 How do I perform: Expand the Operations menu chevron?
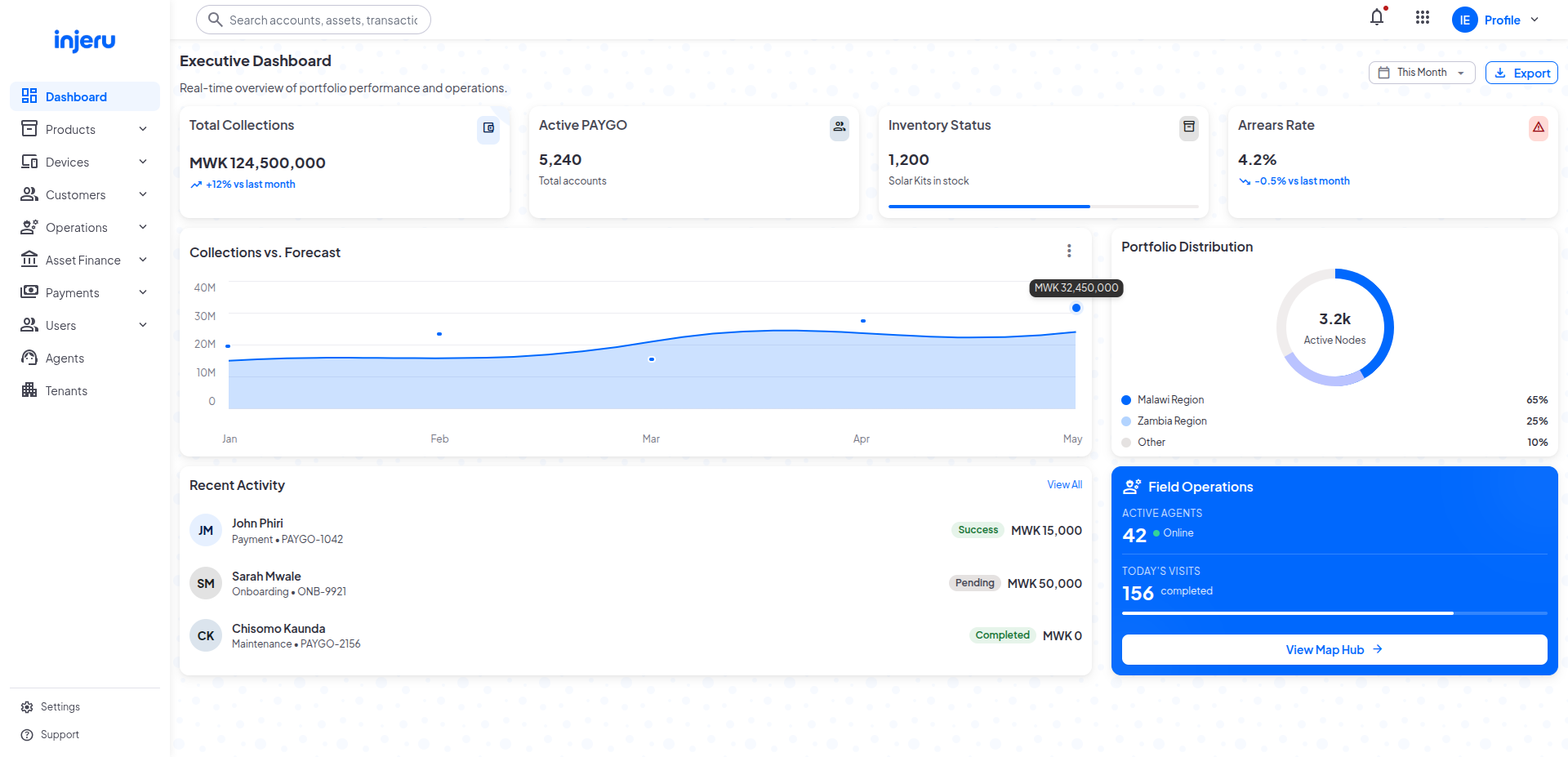(x=143, y=227)
